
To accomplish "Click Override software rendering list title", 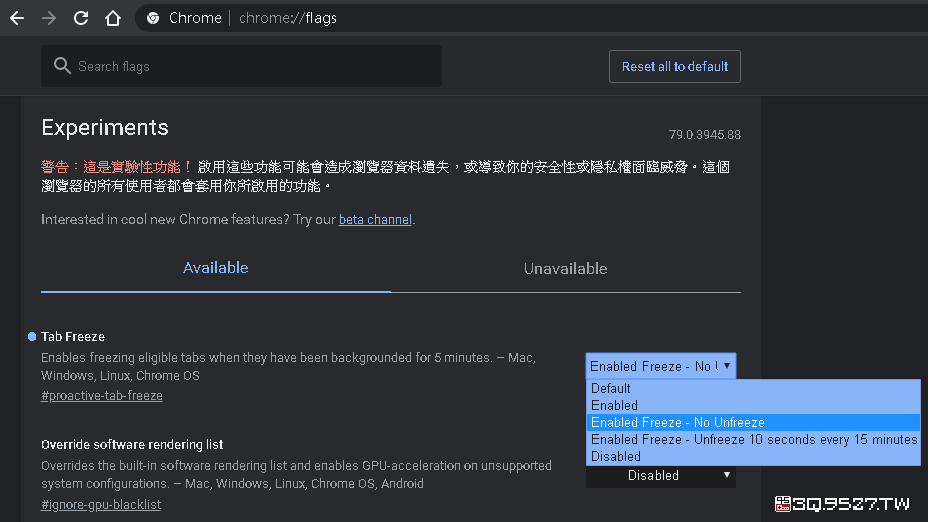I will [132, 444].
